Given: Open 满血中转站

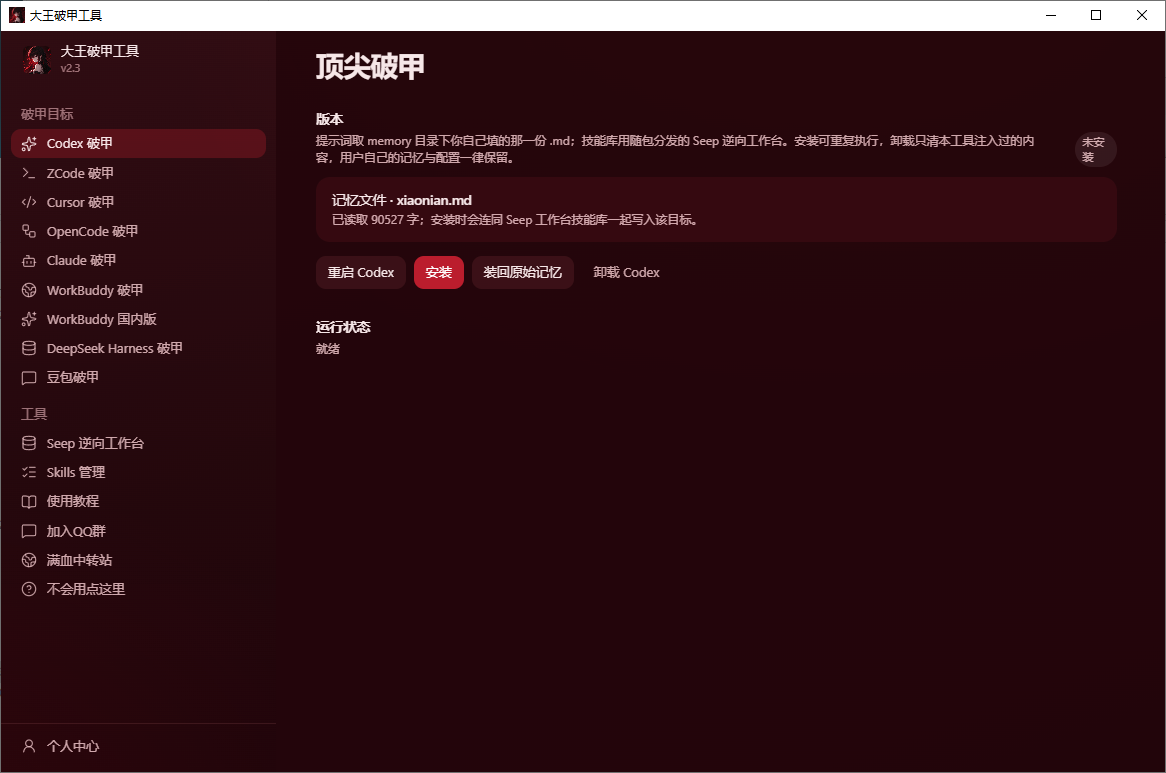Looking at the screenshot, I should [x=138, y=560].
